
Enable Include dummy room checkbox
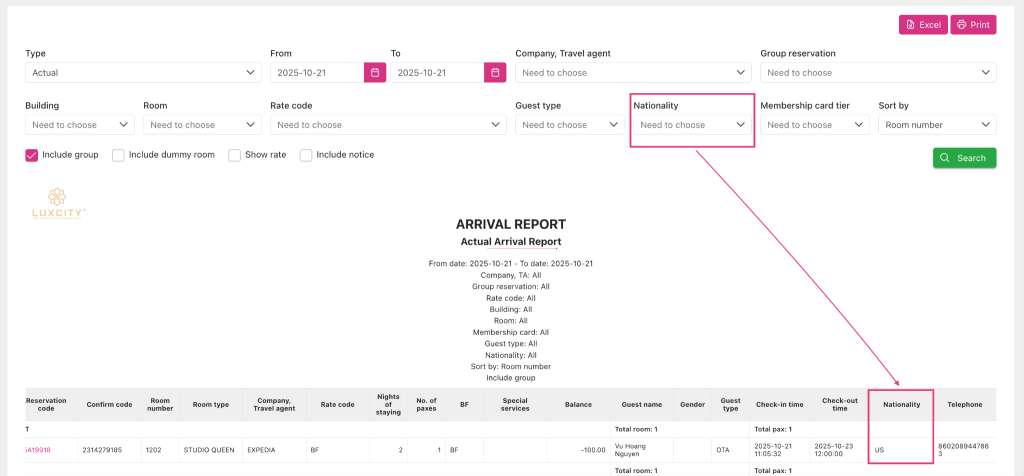pyautogui.click(x=119, y=155)
